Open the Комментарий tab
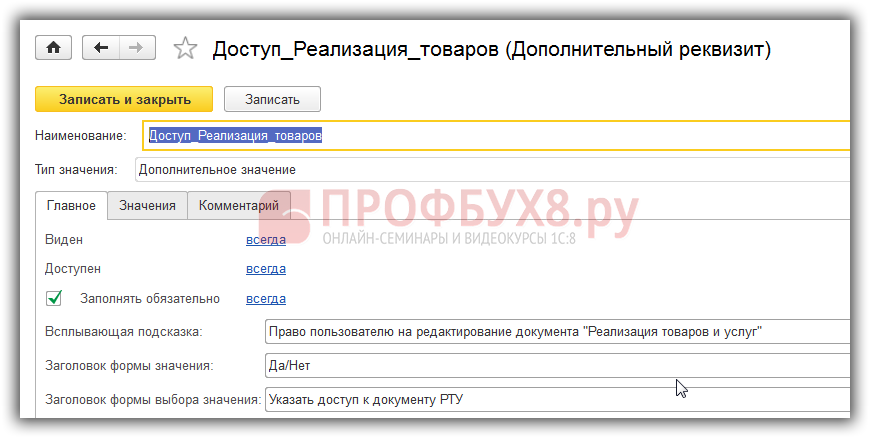The height and width of the screenshot is (438, 870). coord(238,205)
